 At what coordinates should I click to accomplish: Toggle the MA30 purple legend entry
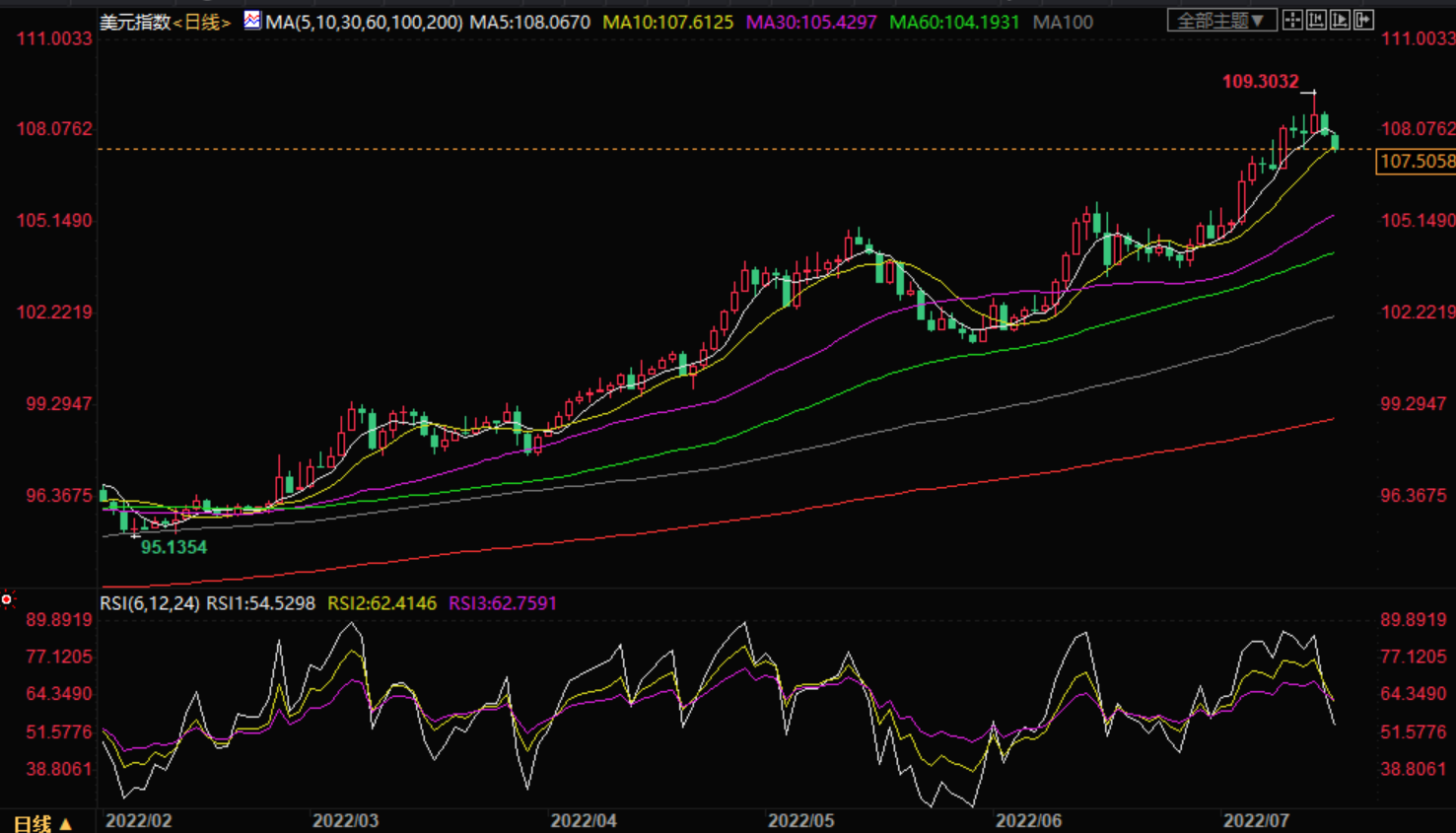(810, 22)
